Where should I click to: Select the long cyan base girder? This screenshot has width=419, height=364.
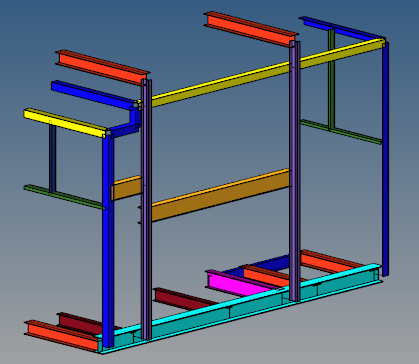(240, 307)
